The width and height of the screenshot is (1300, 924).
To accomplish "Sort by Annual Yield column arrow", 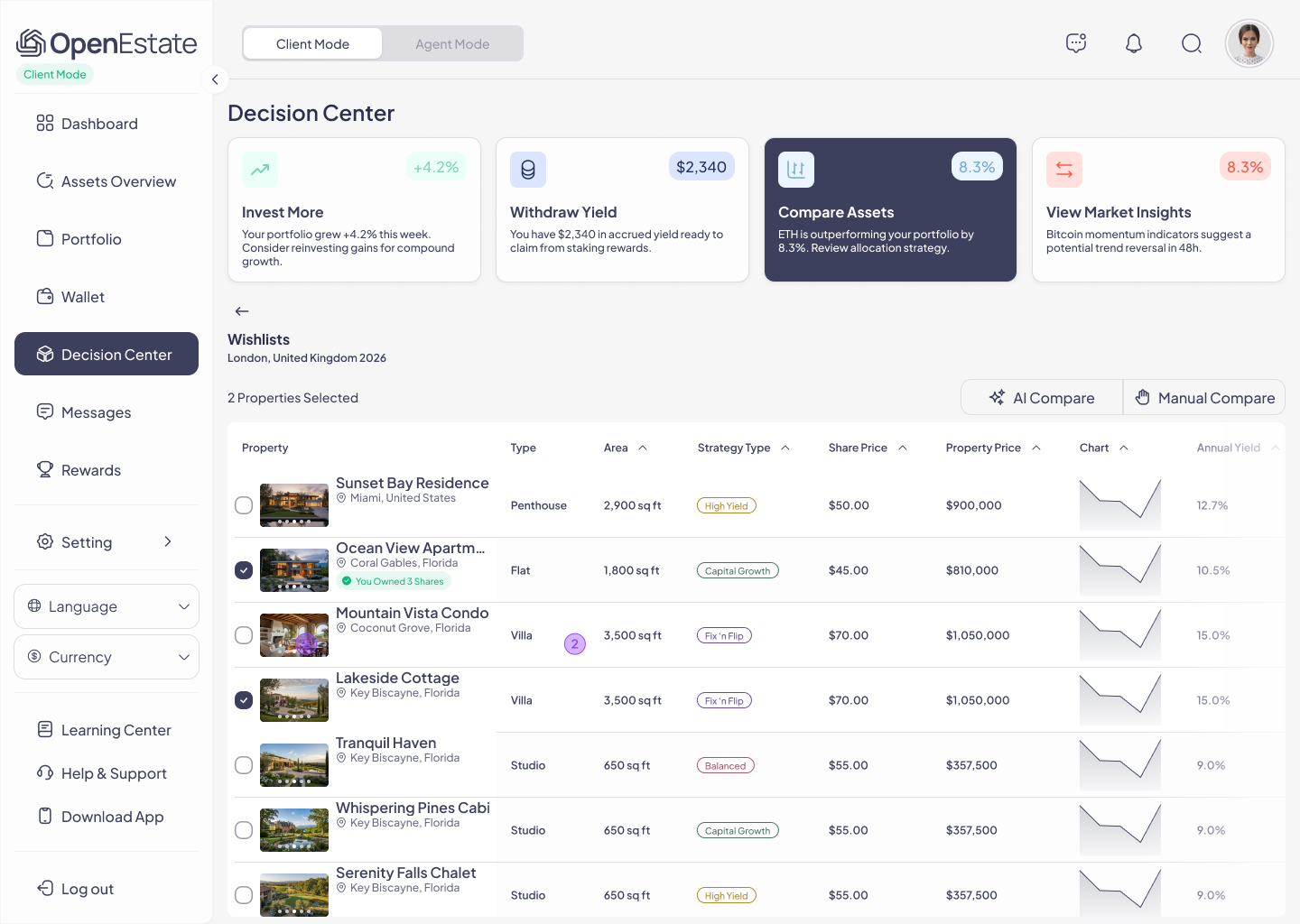I will tap(1276, 448).
